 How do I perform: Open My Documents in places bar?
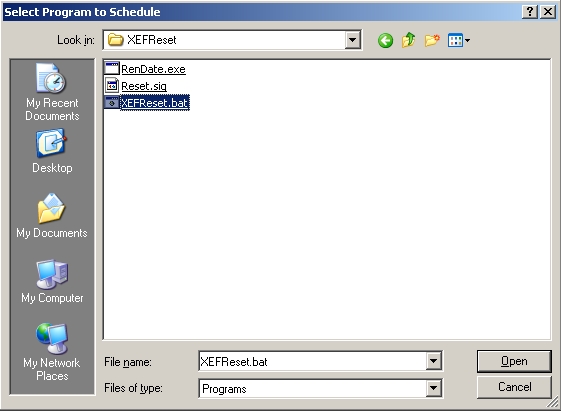pyautogui.click(x=52, y=216)
